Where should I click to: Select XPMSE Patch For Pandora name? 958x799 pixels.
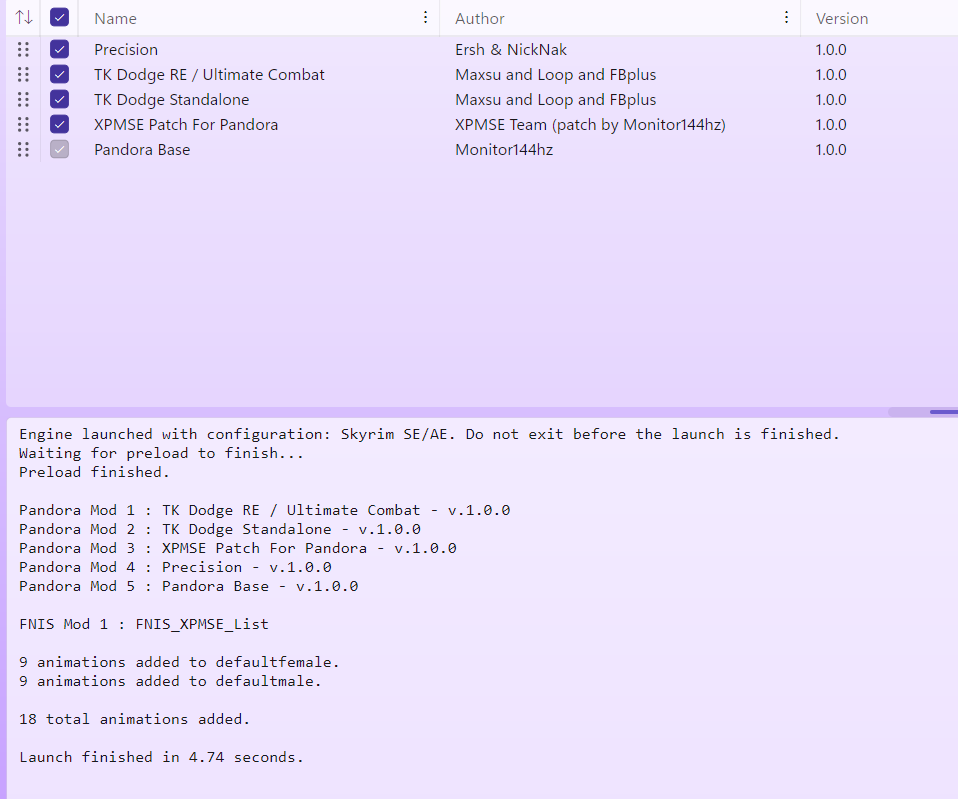tap(186, 125)
